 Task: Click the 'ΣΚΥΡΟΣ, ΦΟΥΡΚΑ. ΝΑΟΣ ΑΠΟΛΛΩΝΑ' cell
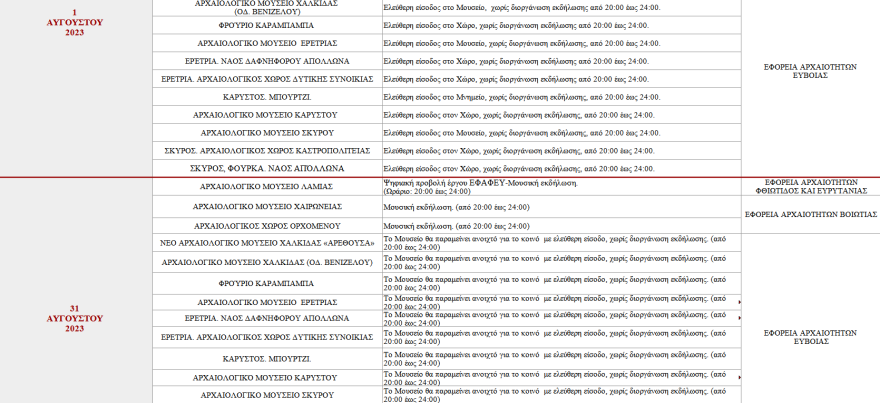[x=267, y=168]
